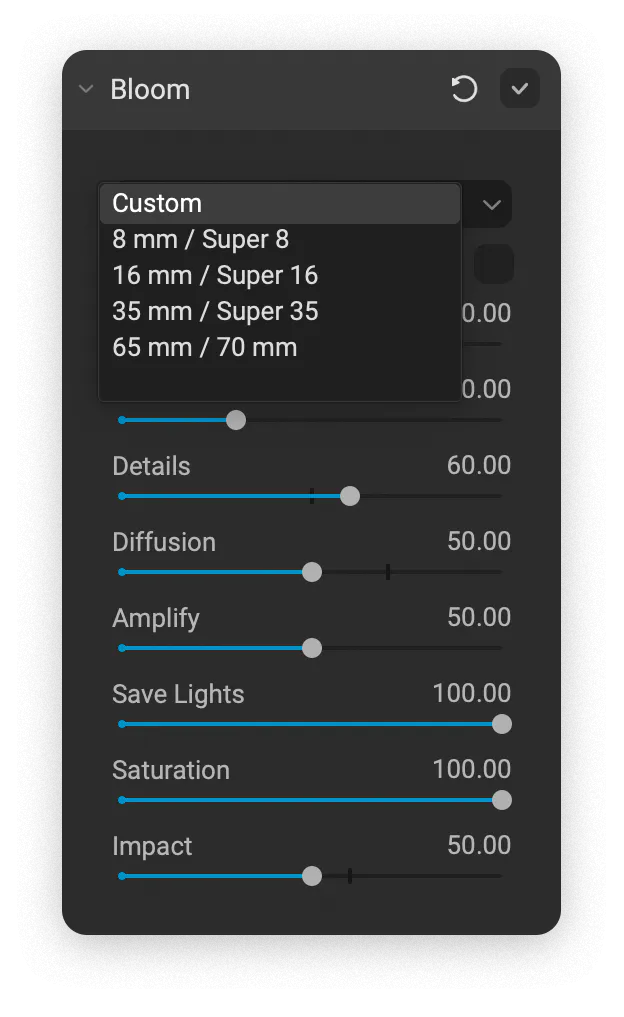This screenshot has height=1017, width=624.
Task: Collapse the Bloom panel chevron
Action: pyautogui.click(x=86, y=89)
